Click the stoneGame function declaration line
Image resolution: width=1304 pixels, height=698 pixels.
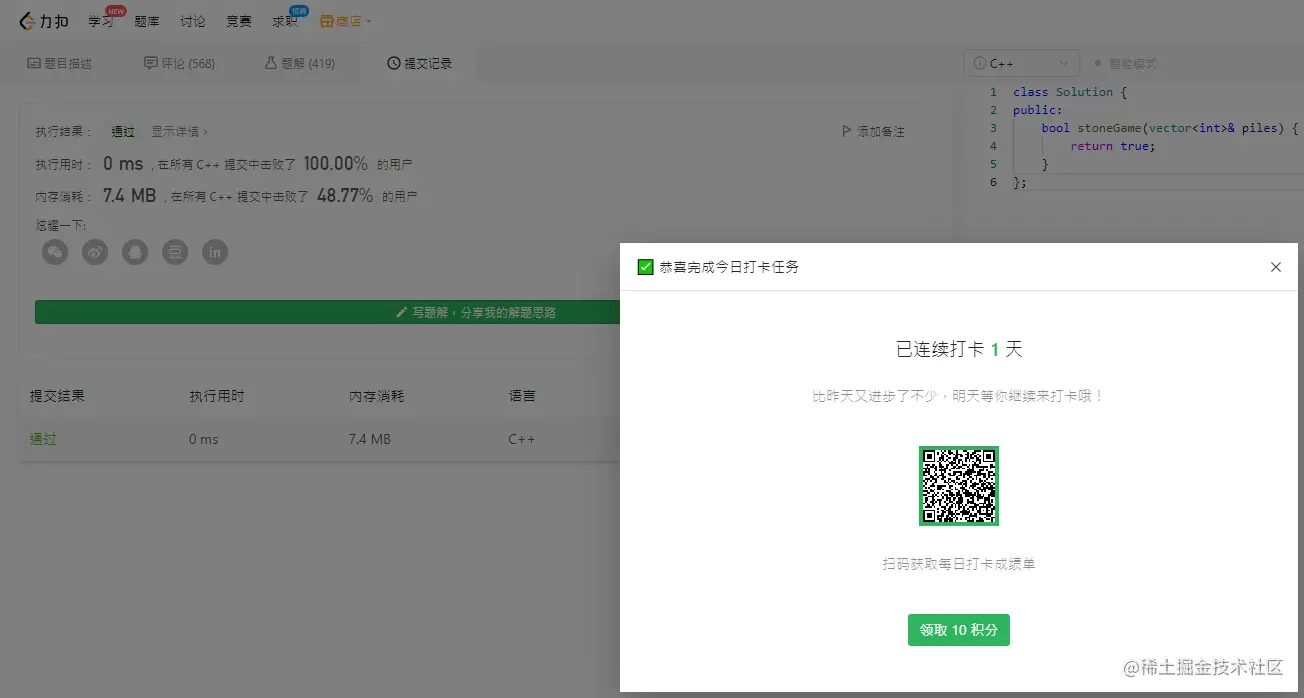click(x=1170, y=128)
